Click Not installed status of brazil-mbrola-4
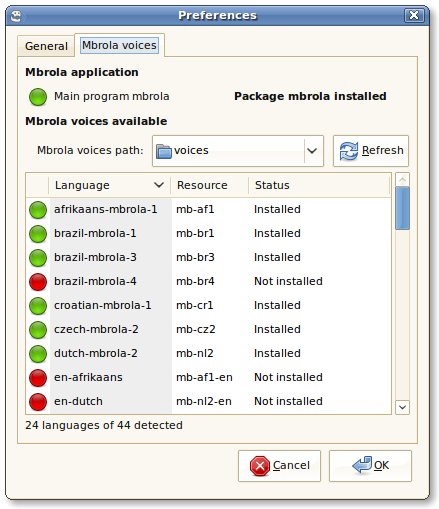439x509 pixels. tap(288, 281)
